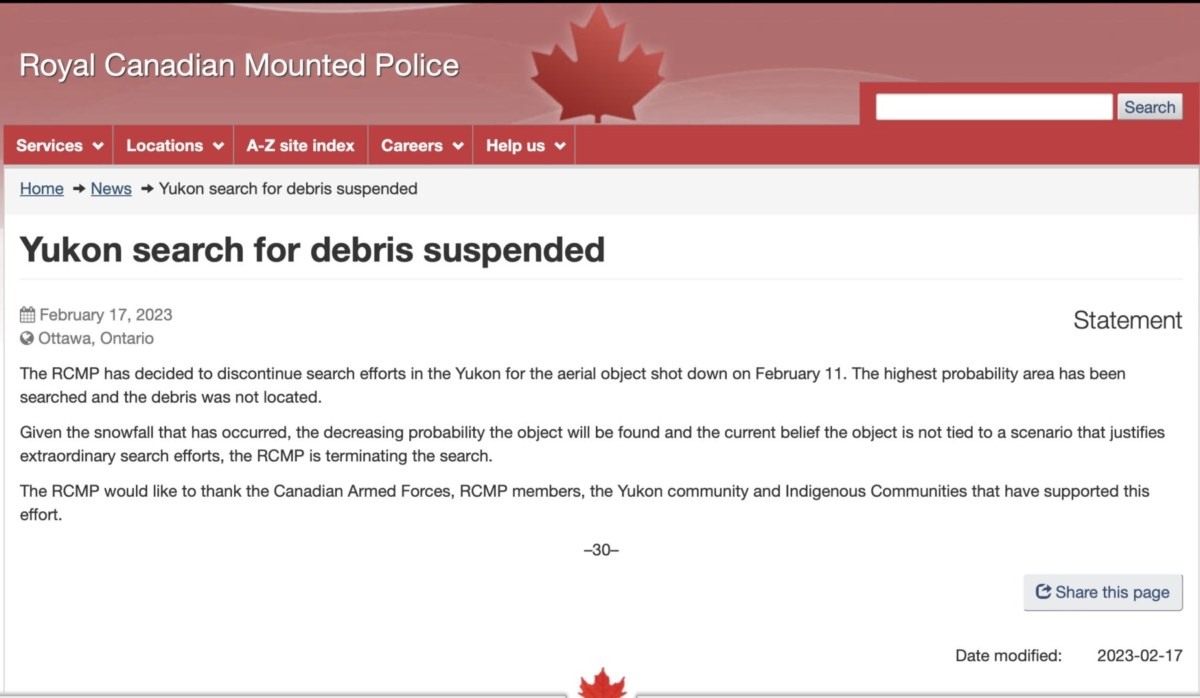Click the Share this page button
The width and height of the screenshot is (1200, 698).
(x=1103, y=592)
